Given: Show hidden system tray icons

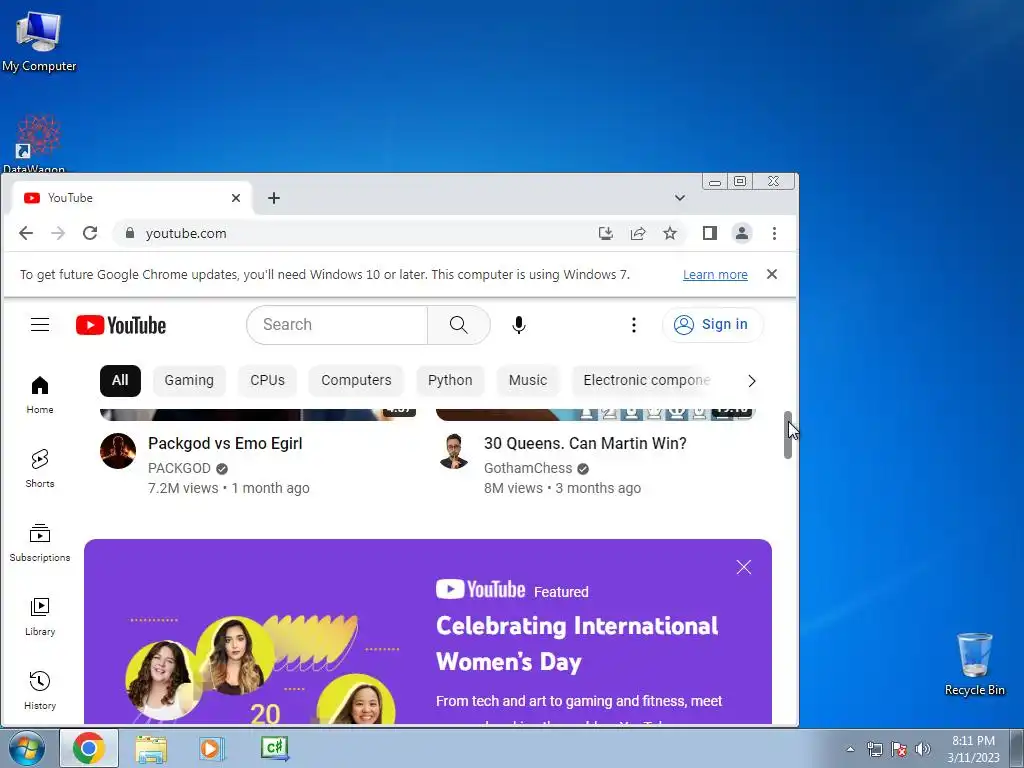Looking at the screenshot, I should [850, 749].
